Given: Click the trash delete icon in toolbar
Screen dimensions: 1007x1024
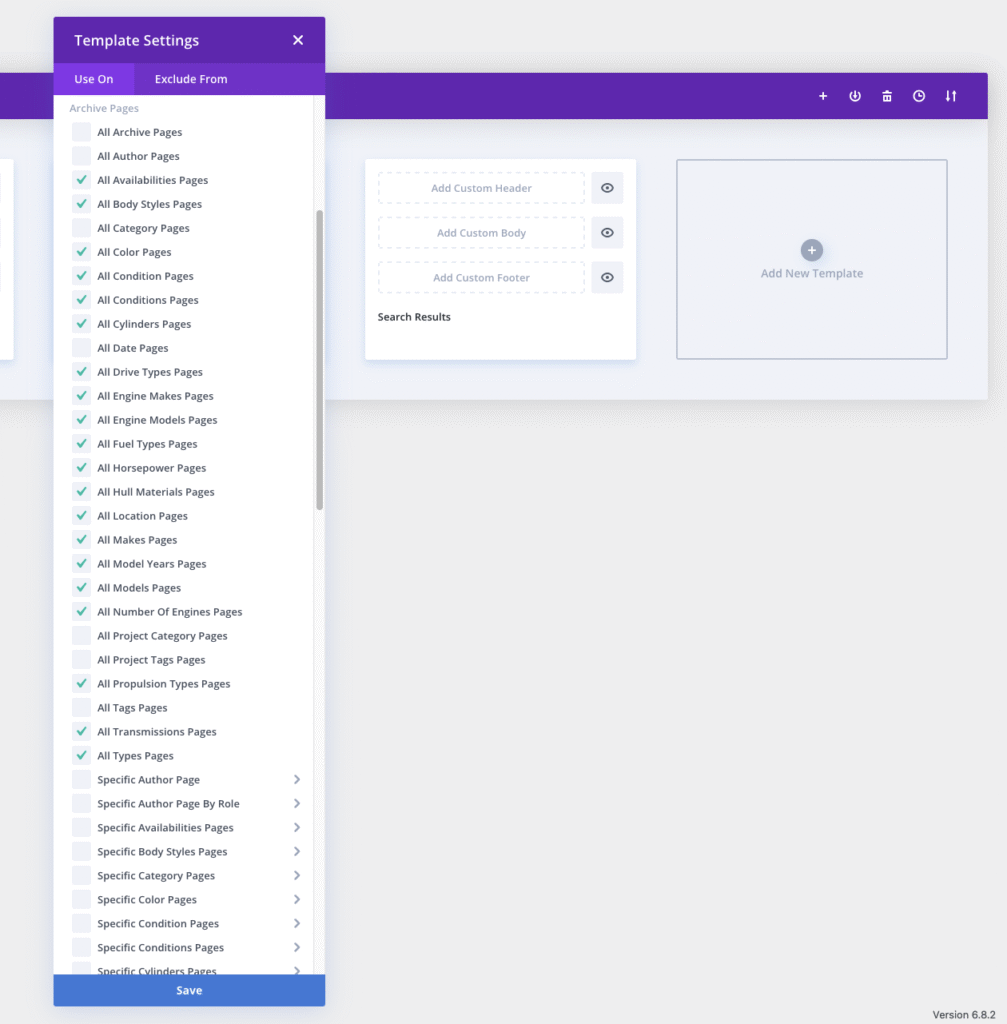Looking at the screenshot, I should click(x=887, y=96).
